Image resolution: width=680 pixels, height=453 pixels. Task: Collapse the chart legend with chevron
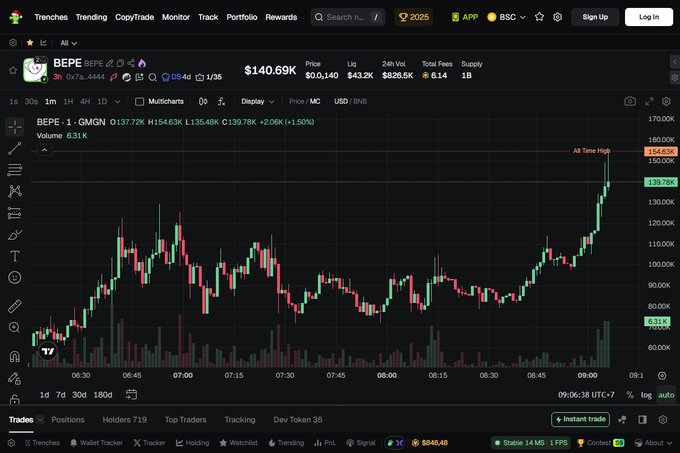(x=44, y=150)
